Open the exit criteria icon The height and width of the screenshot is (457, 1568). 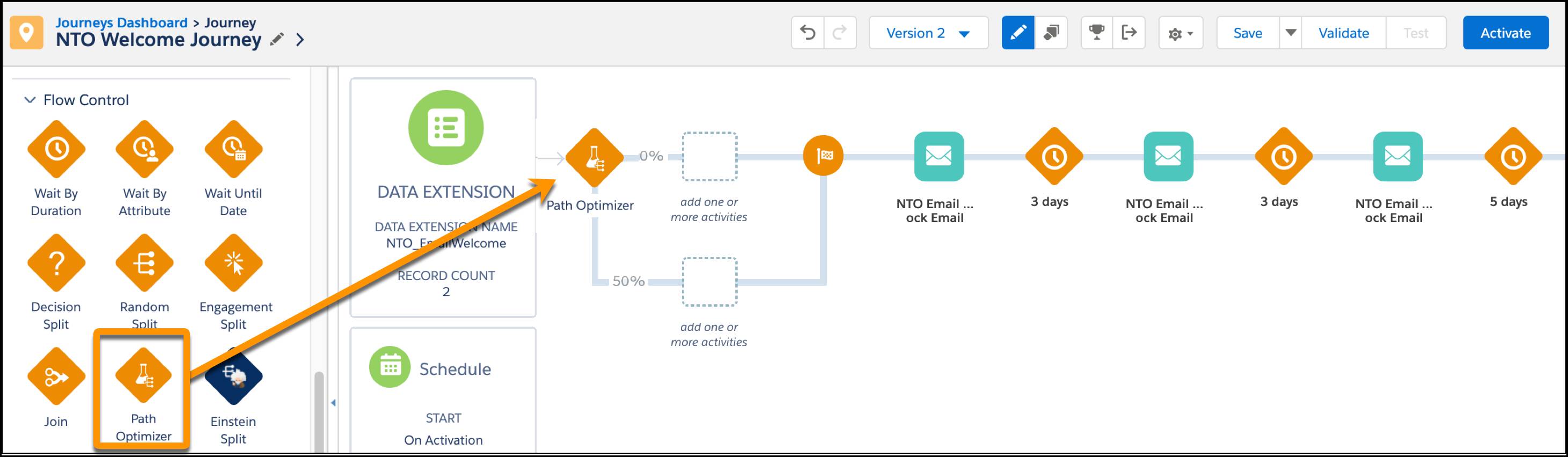coord(1129,33)
